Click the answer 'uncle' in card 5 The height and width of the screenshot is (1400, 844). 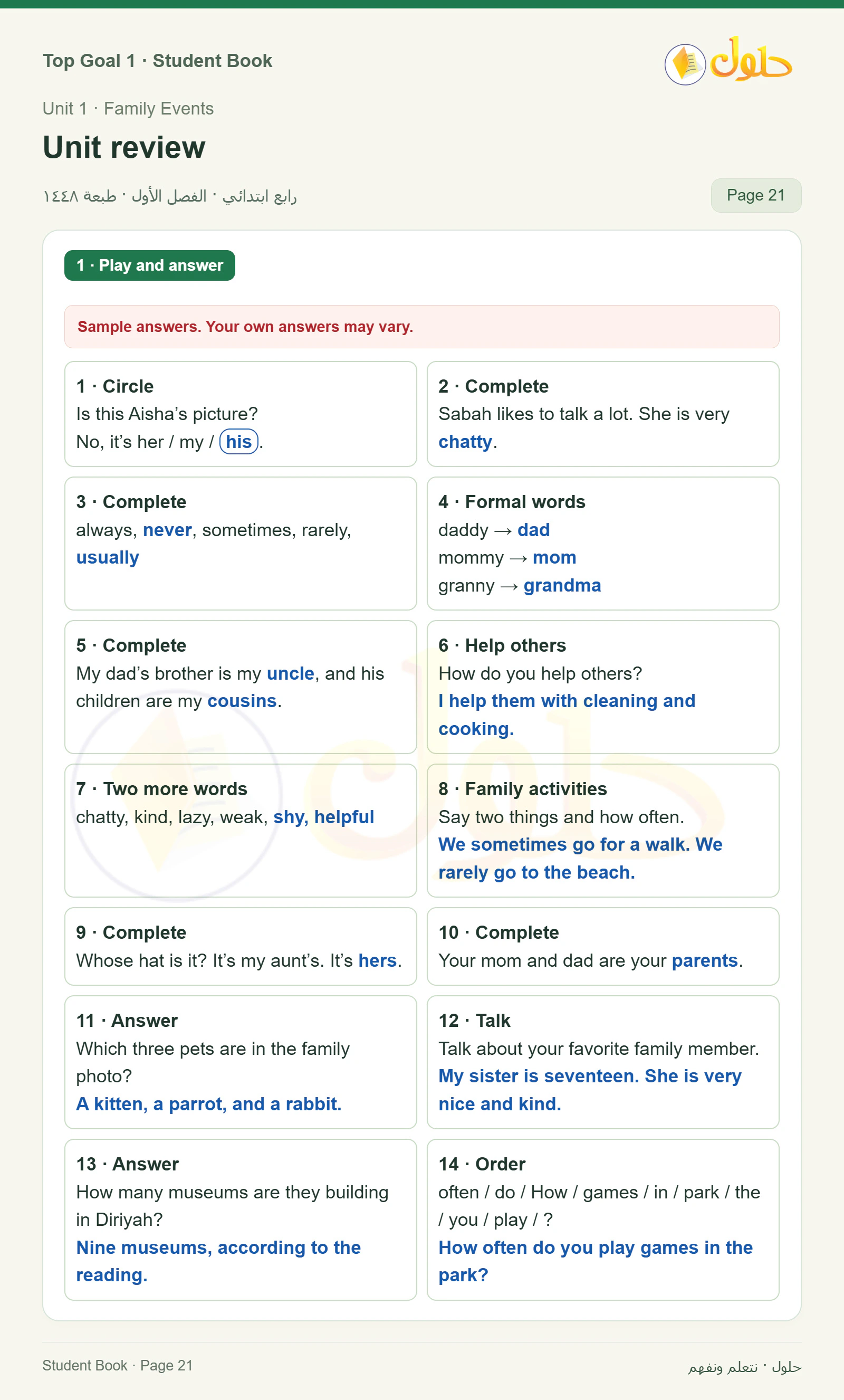click(x=290, y=674)
